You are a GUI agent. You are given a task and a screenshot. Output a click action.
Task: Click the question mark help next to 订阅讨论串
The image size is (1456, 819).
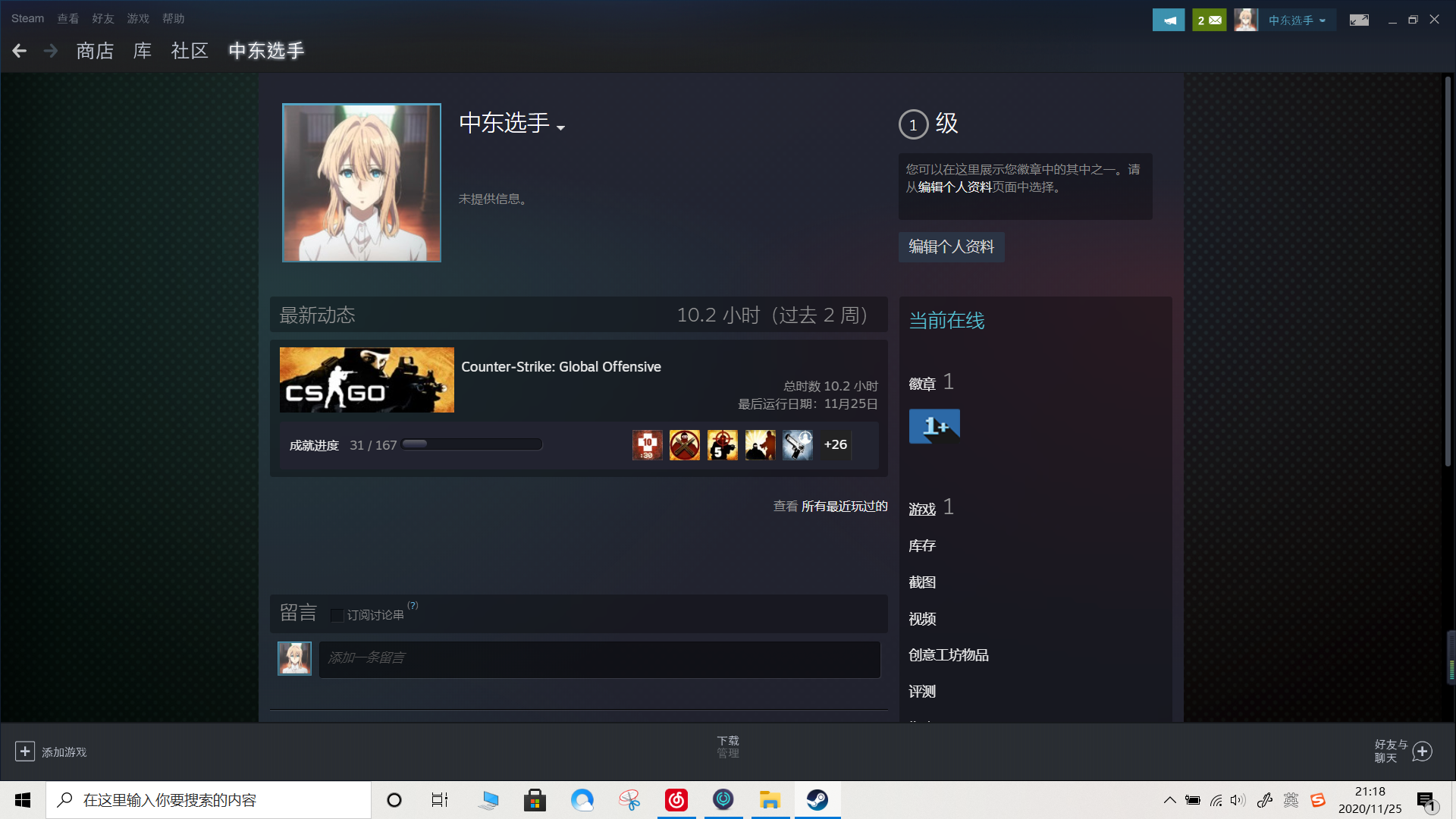click(413, 606)
